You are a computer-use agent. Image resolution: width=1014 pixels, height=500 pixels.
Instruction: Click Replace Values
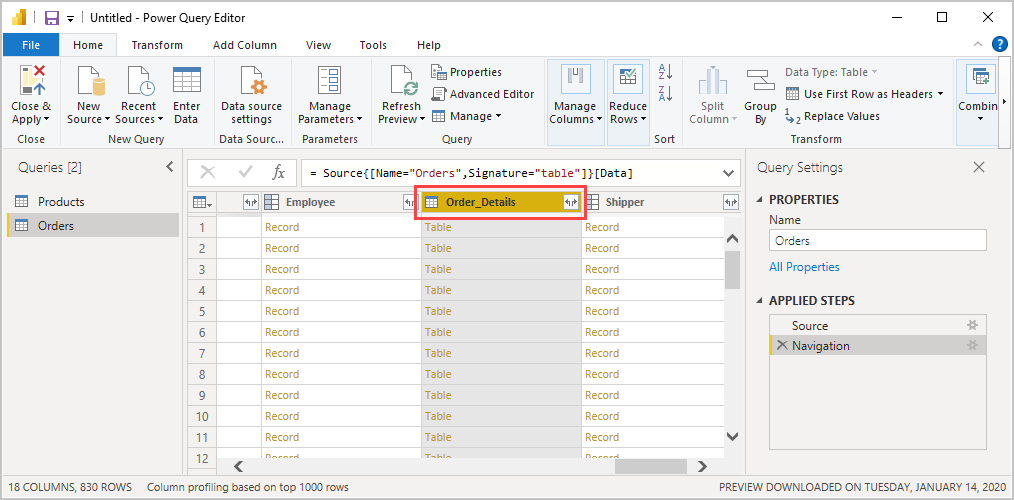832,116
